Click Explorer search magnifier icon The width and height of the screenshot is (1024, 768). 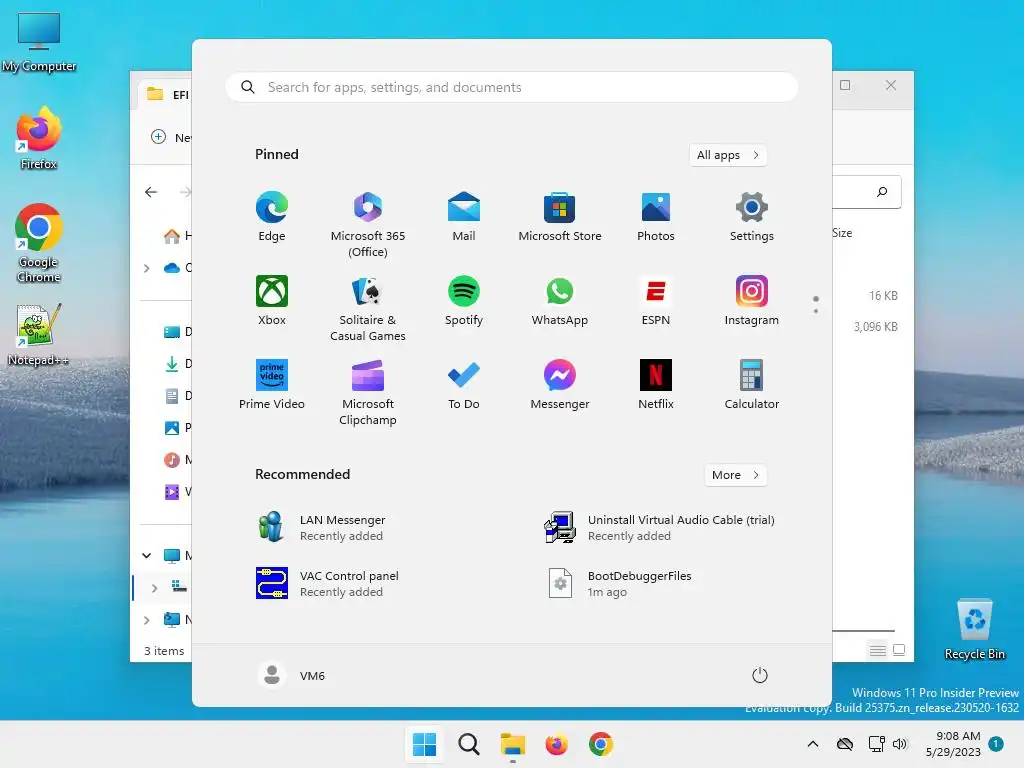(x=882, y=192)
